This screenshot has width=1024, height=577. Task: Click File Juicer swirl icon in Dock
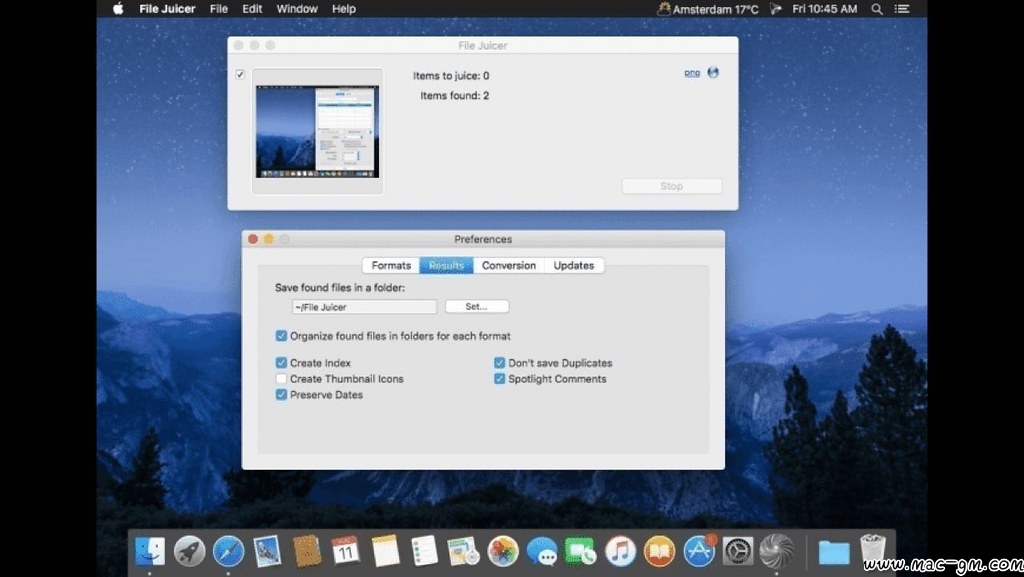click(776, 552)
